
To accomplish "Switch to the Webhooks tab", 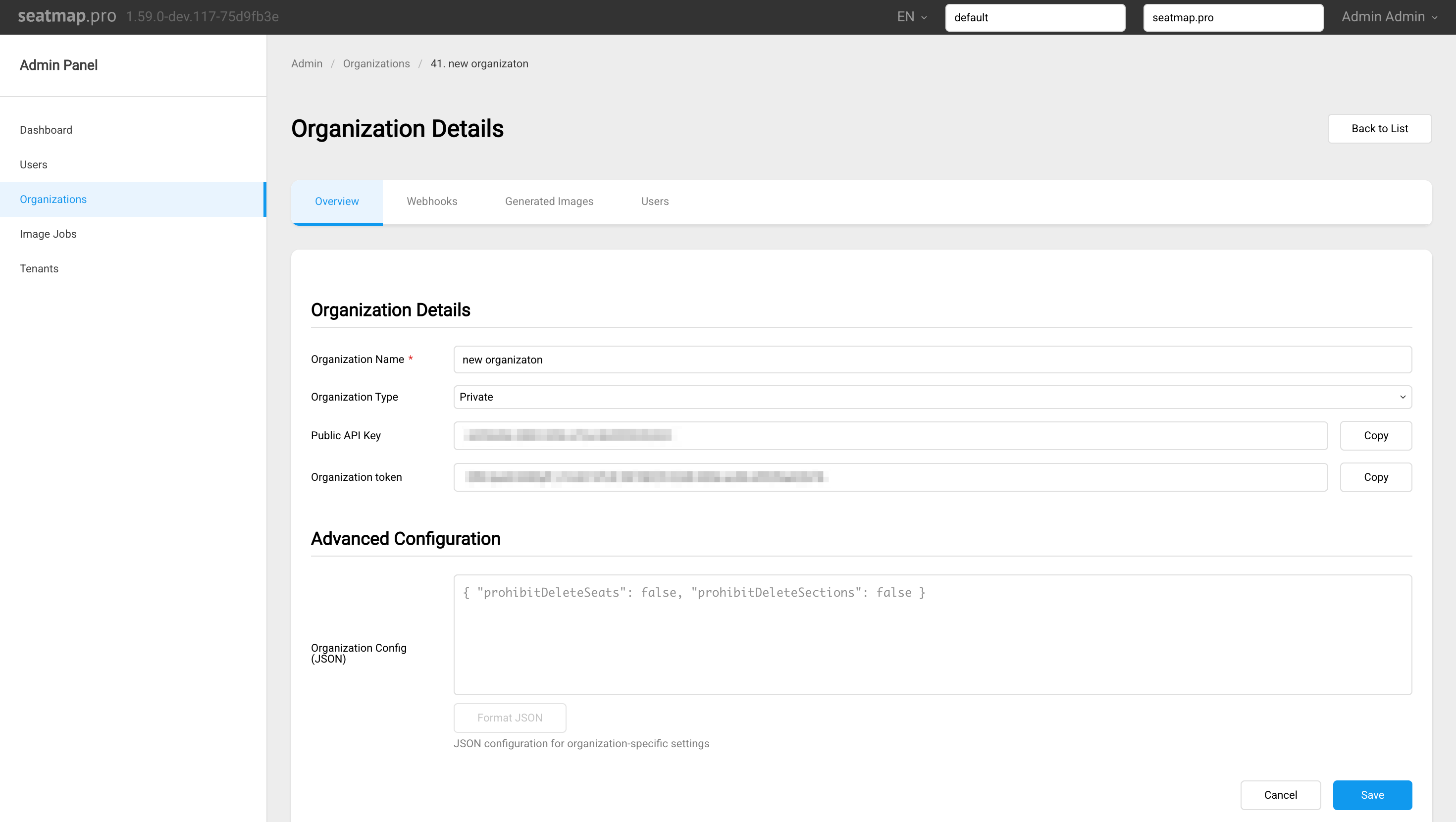I will pos(432,201).
